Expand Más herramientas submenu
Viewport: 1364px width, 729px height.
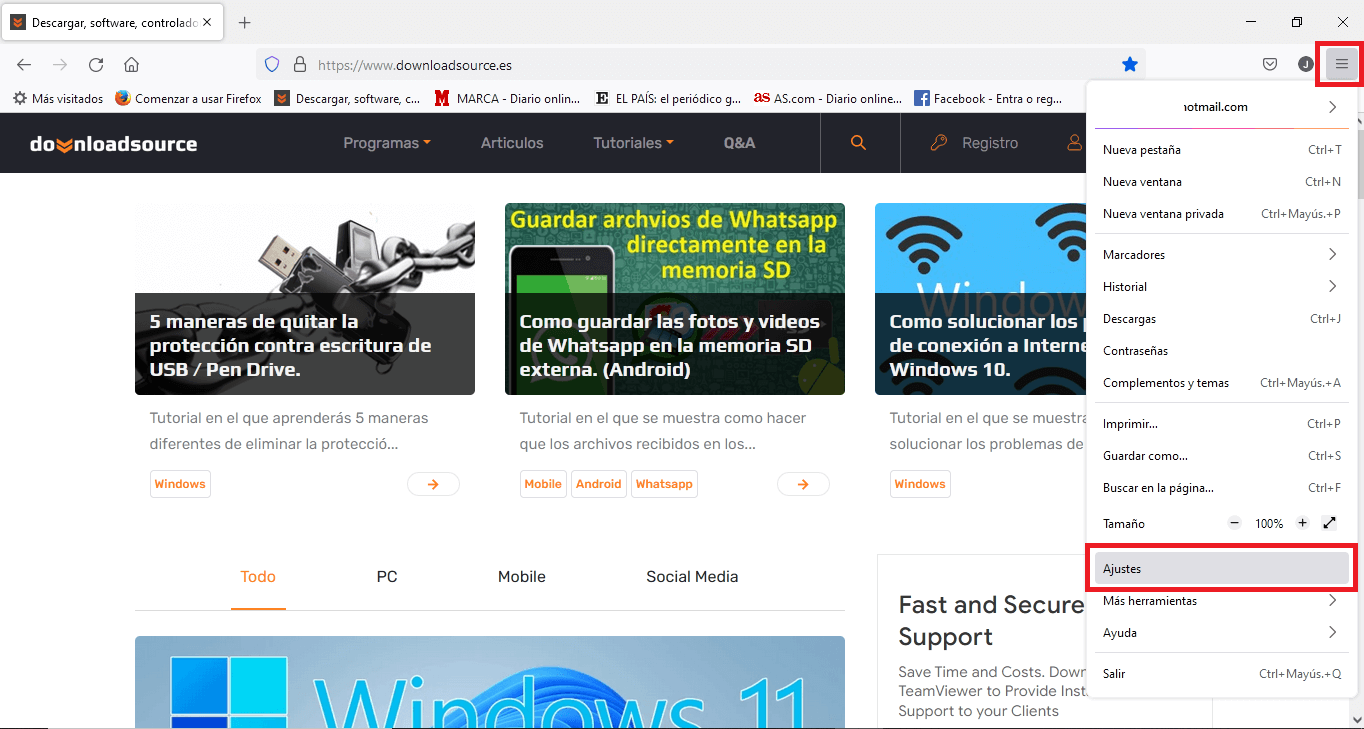(x=1222, y=601)
